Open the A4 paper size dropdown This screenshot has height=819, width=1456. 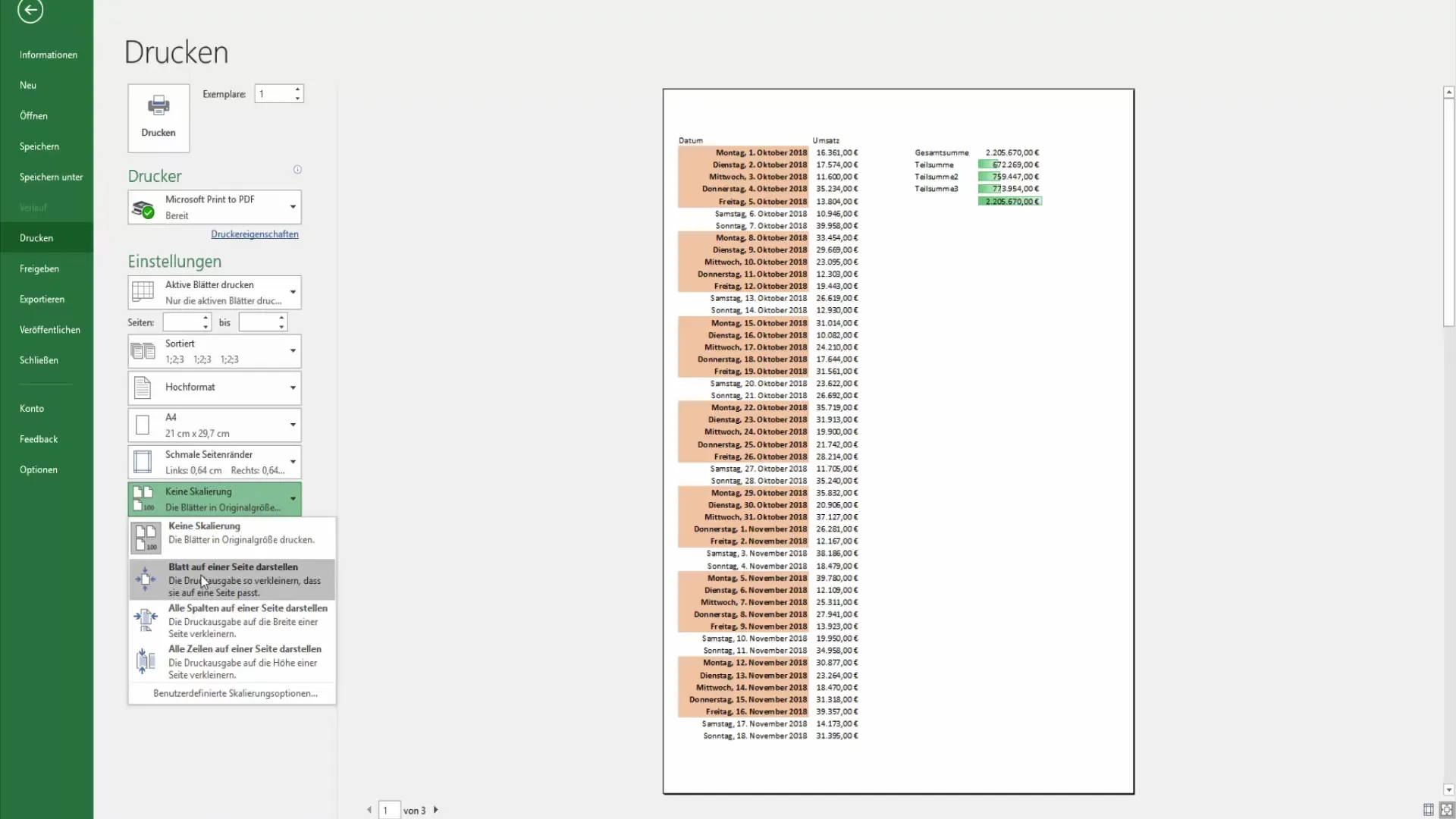(x=215, y=425)
